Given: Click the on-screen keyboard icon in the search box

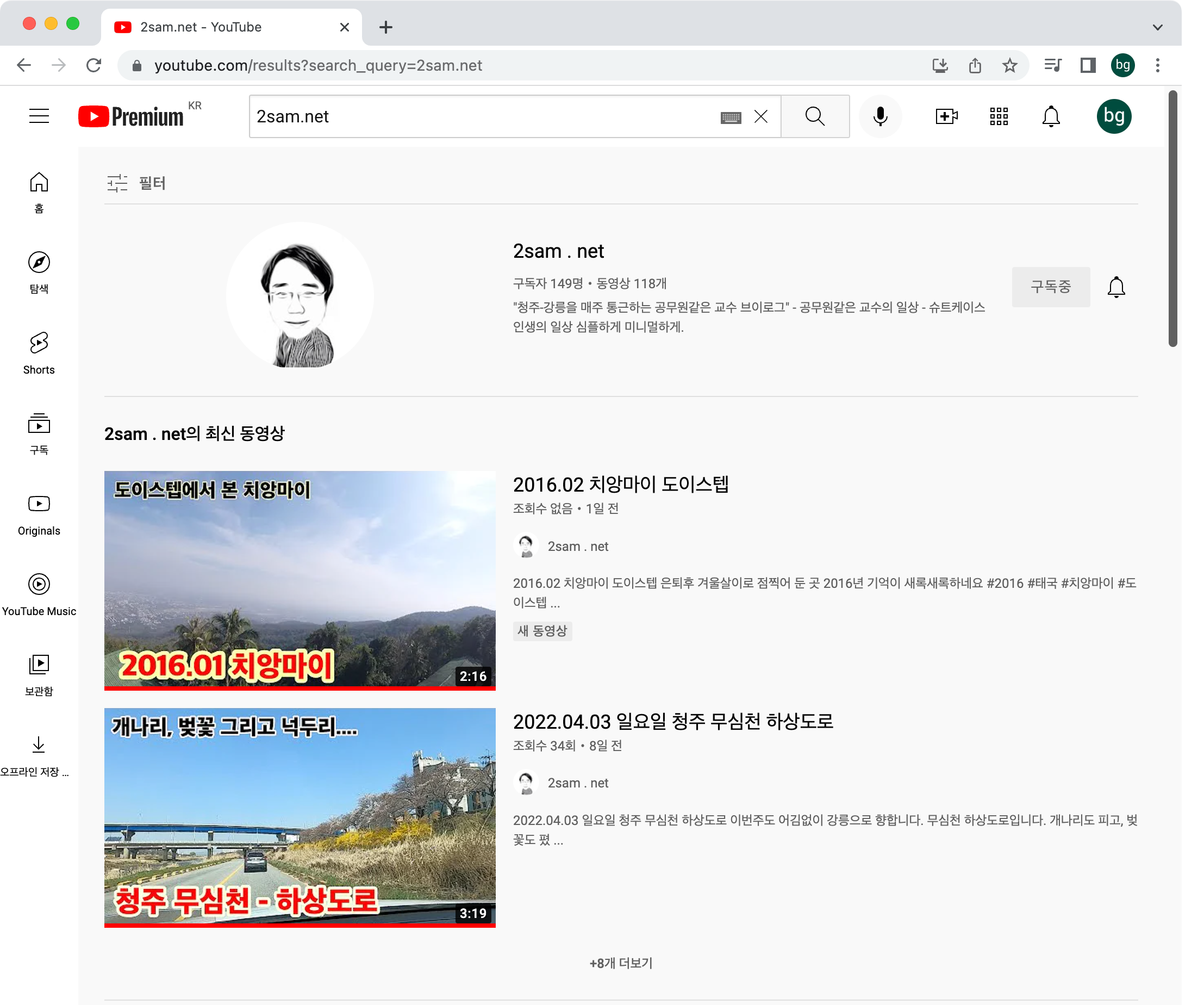Looking at the screenshot, I should click(731, 117).
